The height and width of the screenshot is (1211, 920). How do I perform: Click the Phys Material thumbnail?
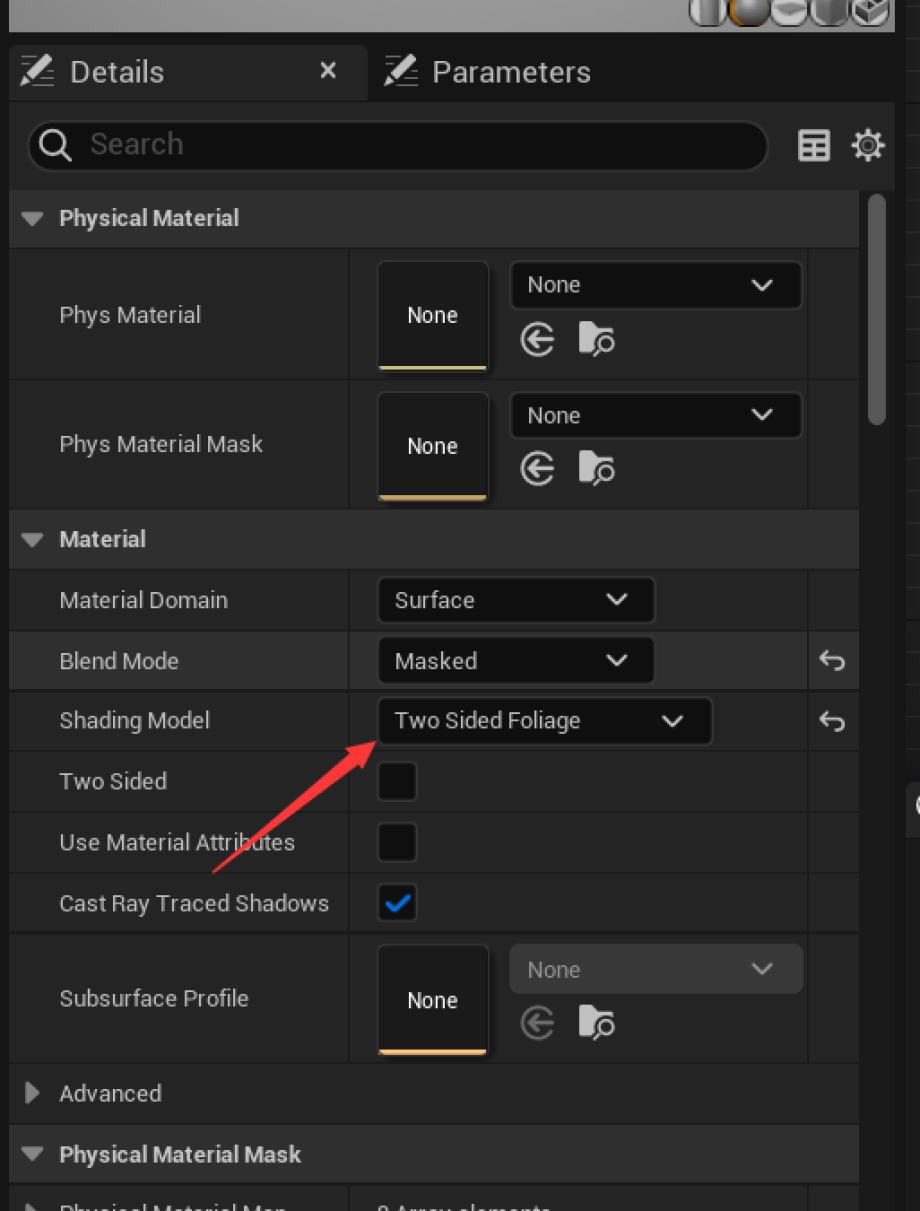click(432, 315)
